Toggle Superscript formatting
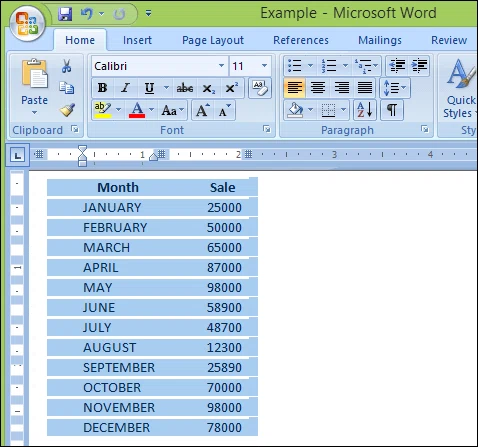478x447 pixels. coord(232,88)
